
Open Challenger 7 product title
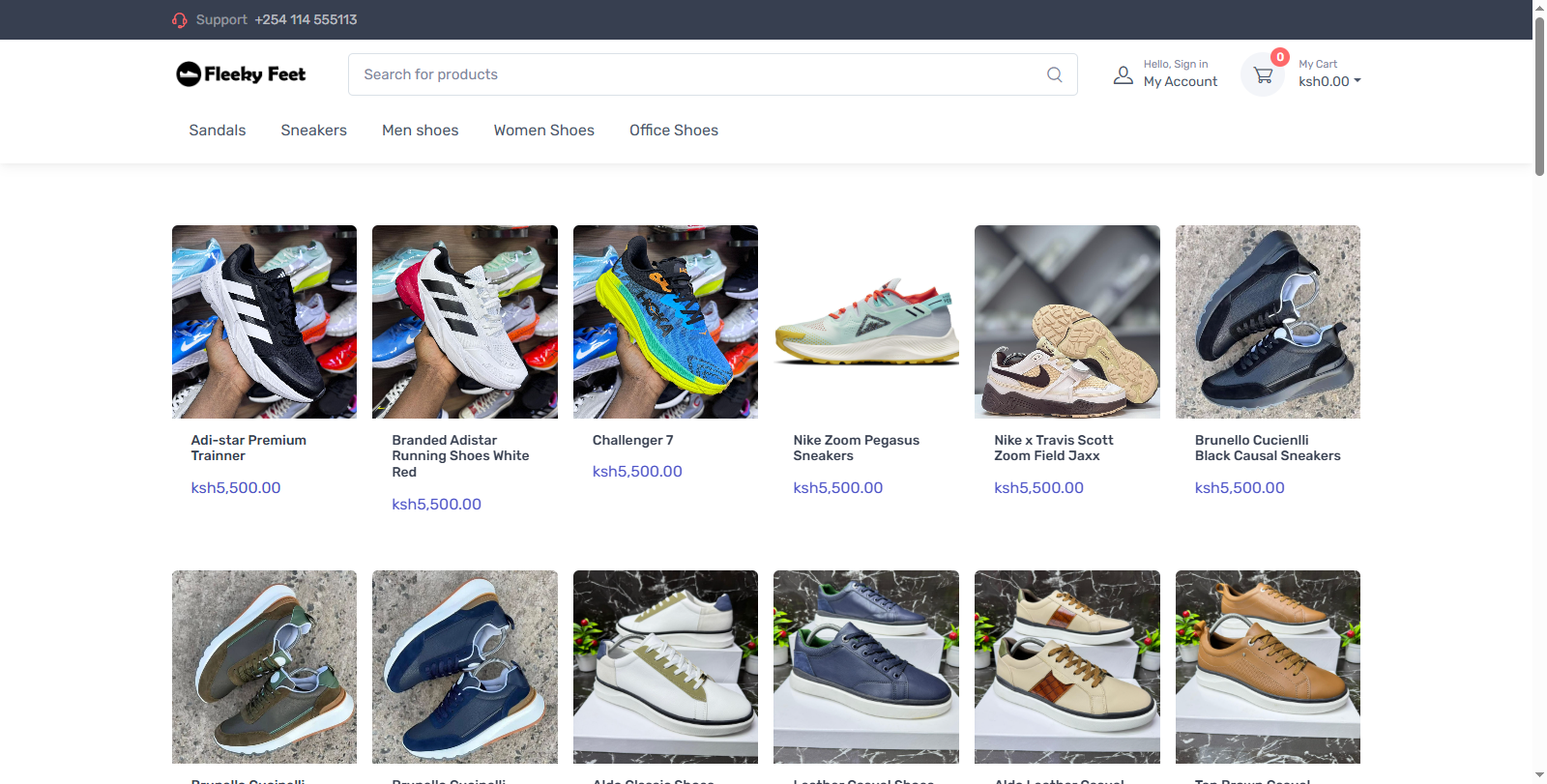click(632, 440)
